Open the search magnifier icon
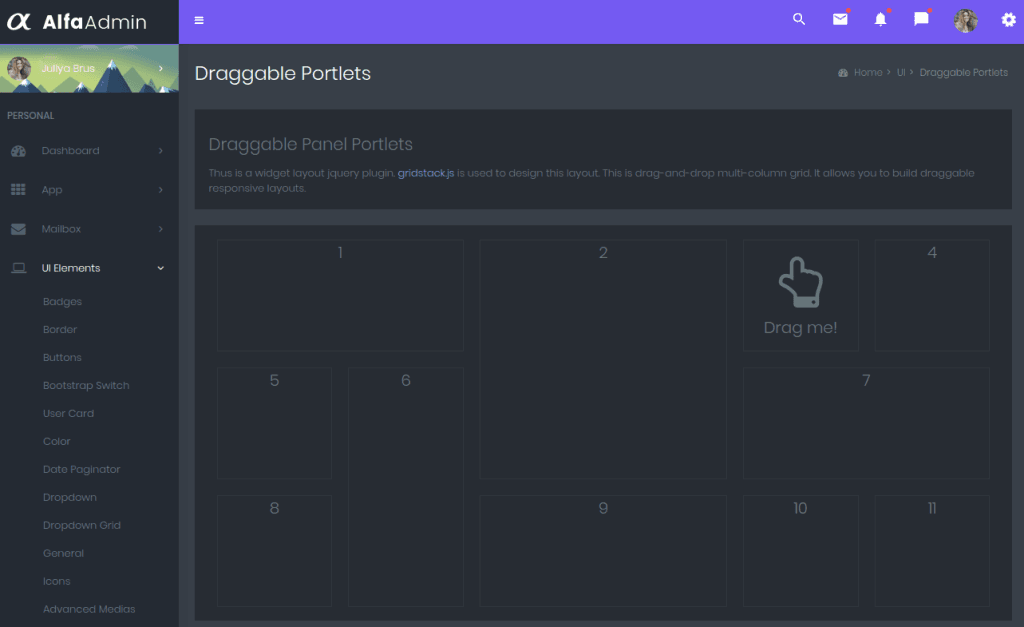Viewport: 1024px width, 627px height. [799, 19]
